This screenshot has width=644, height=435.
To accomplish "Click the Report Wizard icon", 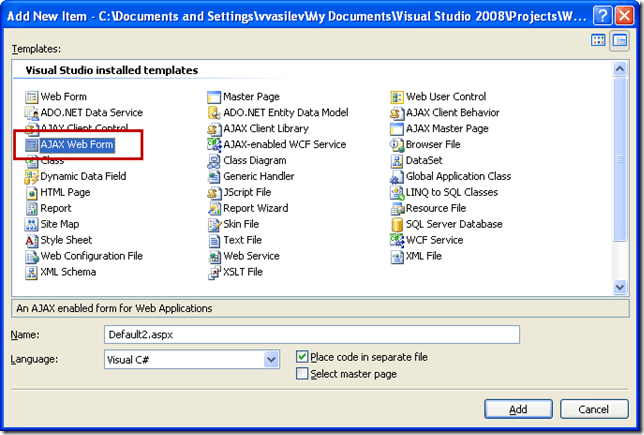I will click(x=214, y=209).
